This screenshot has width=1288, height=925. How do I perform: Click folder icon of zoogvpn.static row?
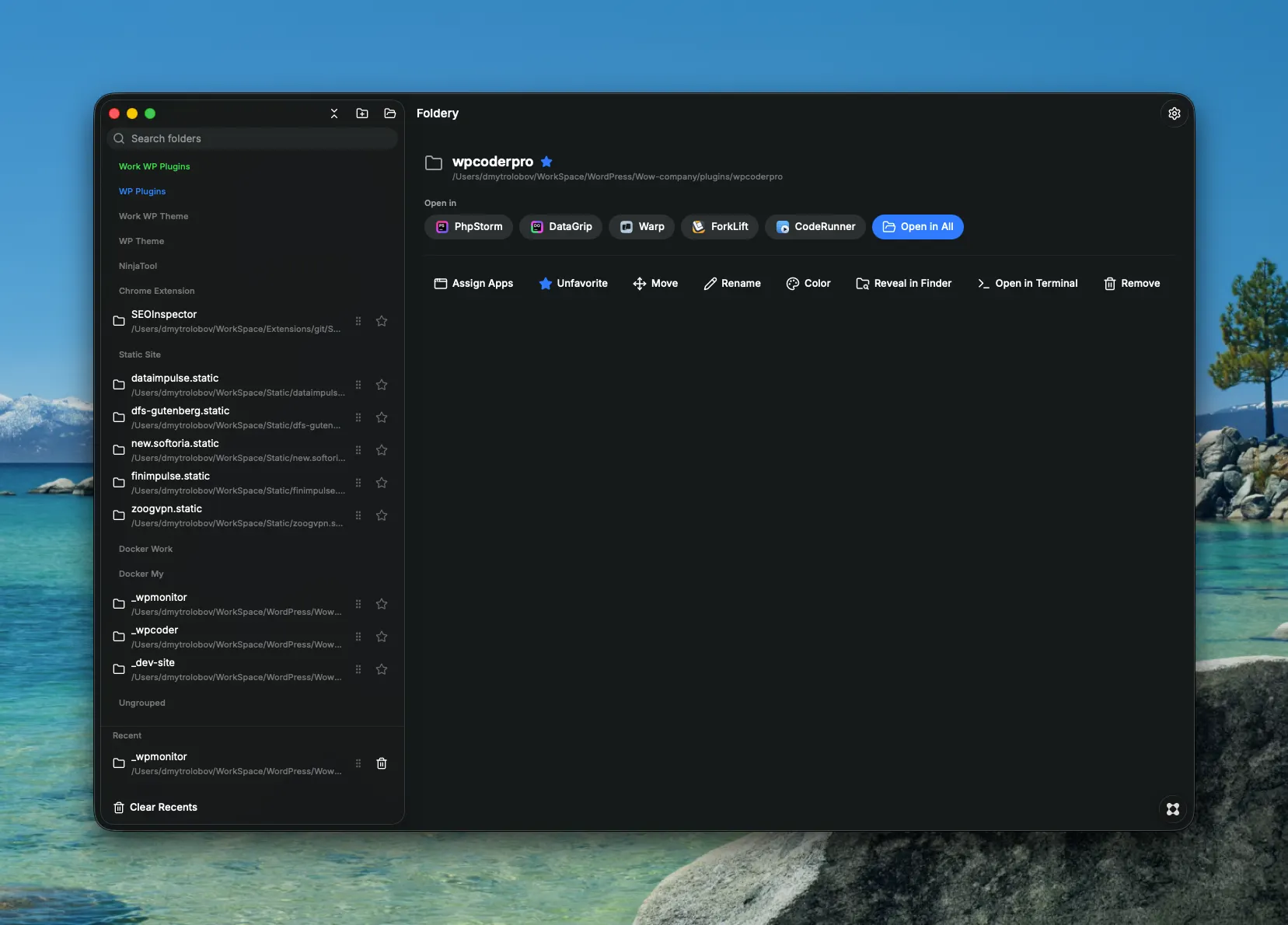119,515
